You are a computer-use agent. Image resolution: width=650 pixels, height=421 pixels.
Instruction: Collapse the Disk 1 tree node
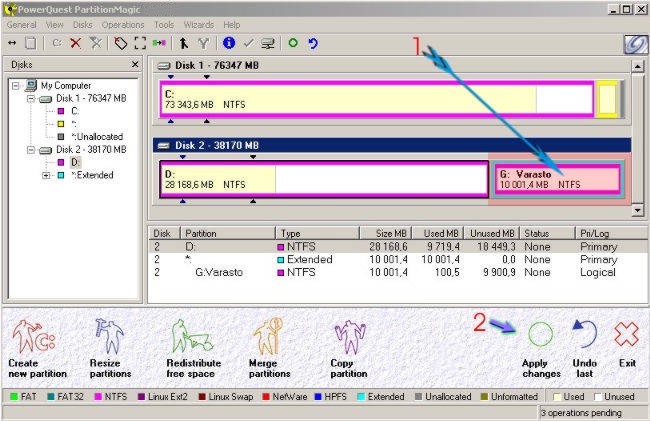click(31, 99)
